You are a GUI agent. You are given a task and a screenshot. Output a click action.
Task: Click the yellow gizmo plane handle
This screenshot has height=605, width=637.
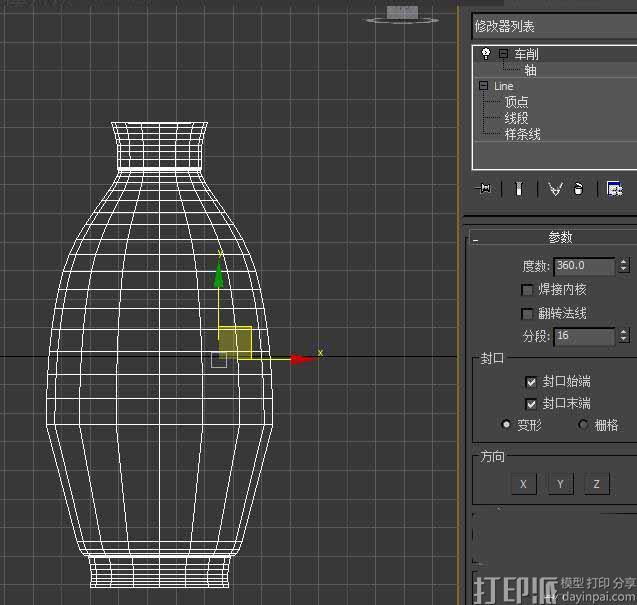click(235, 341)
